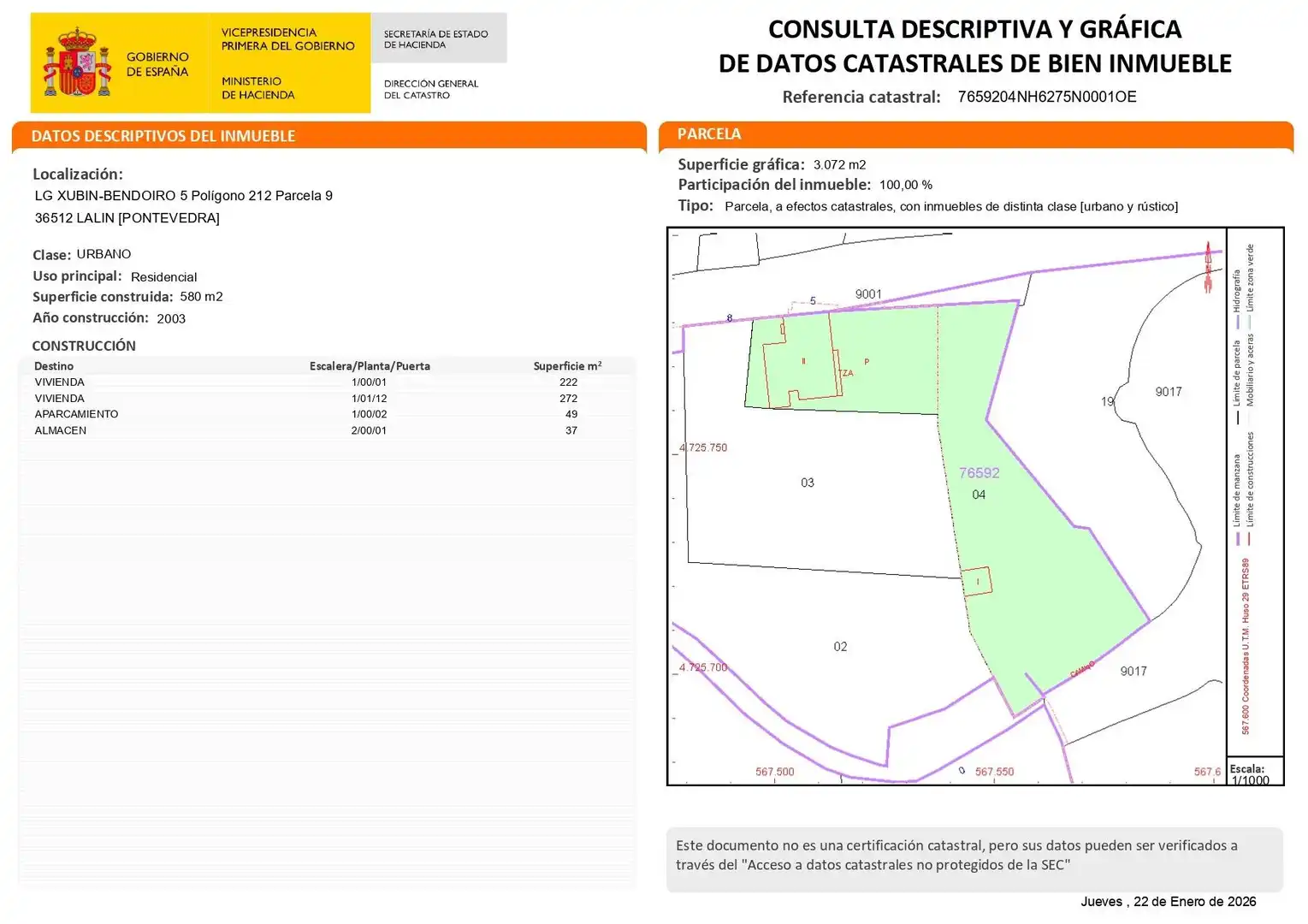Select the VIVIENDA row with 1/01/12
The height and width of the screenshot is (924, 1308).
[327, 399]
